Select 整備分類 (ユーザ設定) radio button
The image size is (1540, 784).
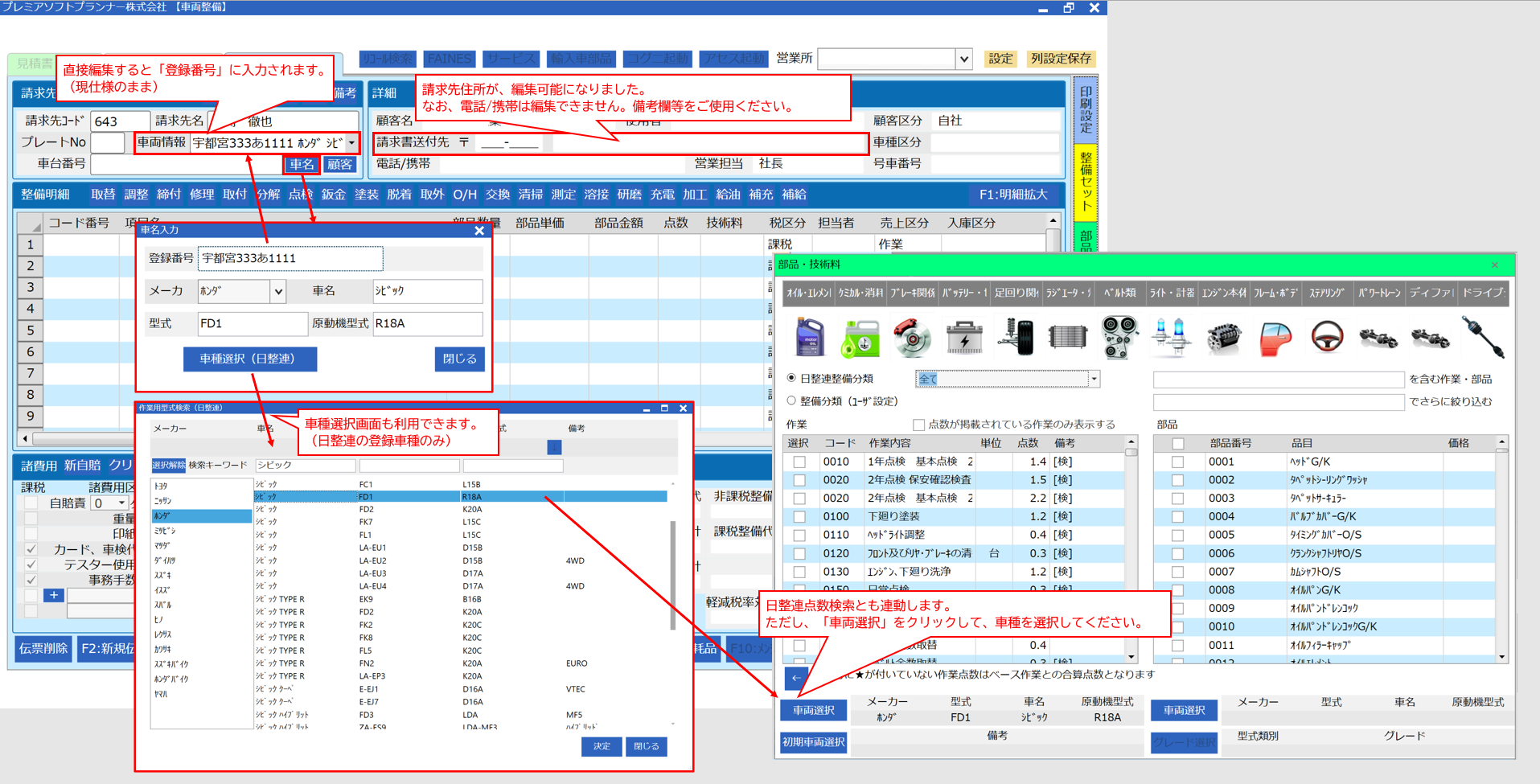pyautogui.click(x=791, y=400)
